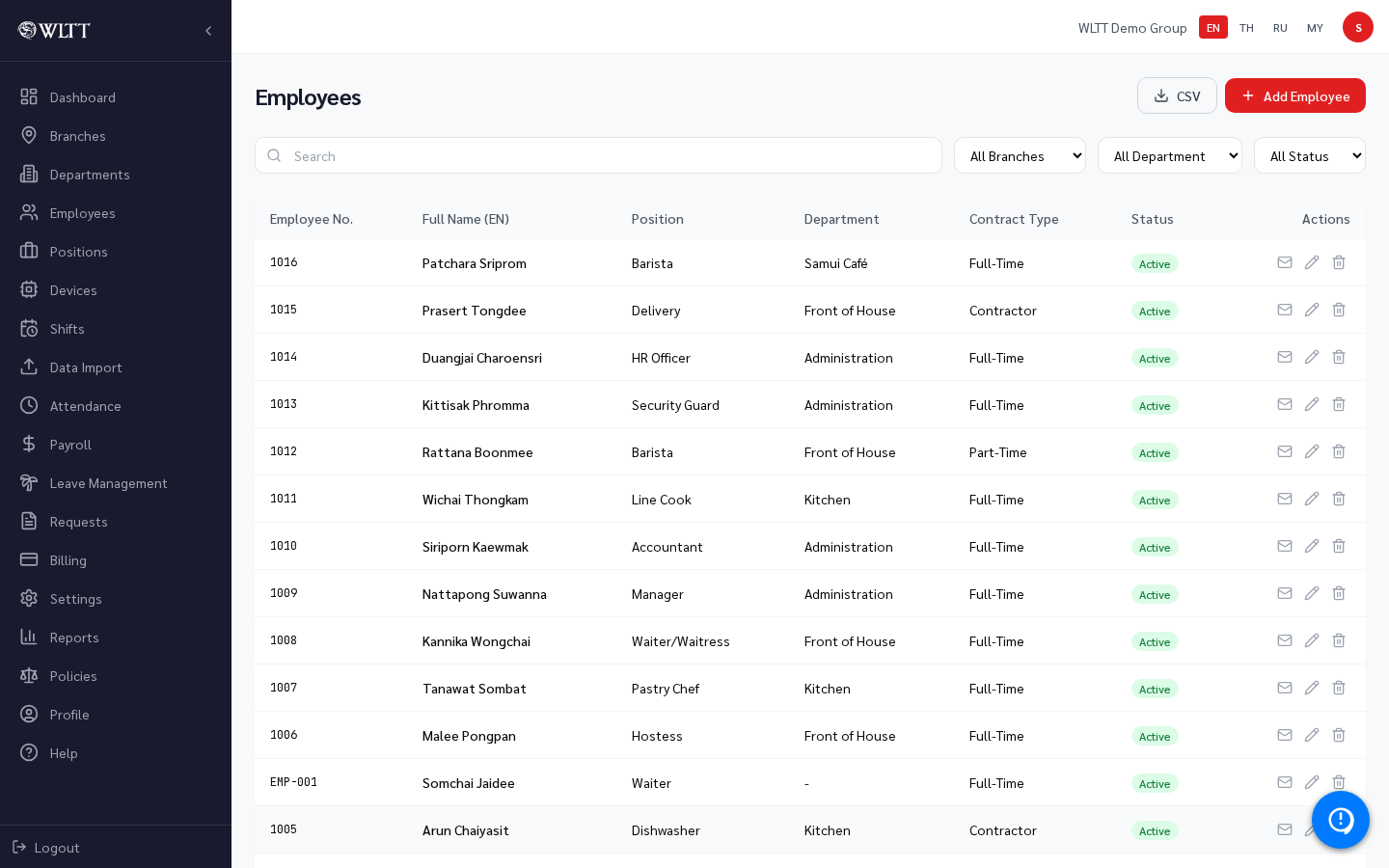Click the Reports chart icon
Screen dimensions: 1389x868
click(29, 637)
